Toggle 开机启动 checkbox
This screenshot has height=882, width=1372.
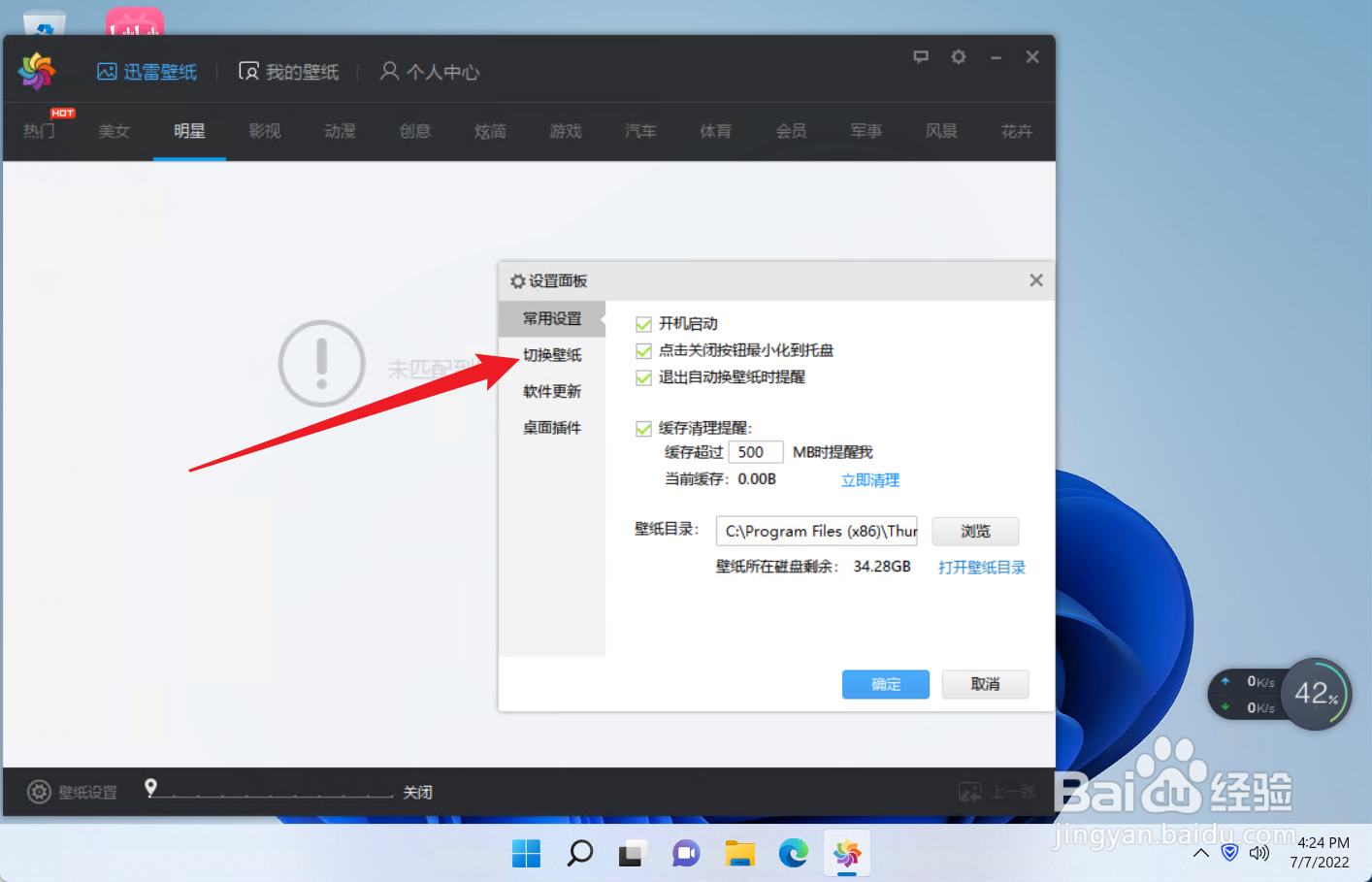click(x=643, y=324)
